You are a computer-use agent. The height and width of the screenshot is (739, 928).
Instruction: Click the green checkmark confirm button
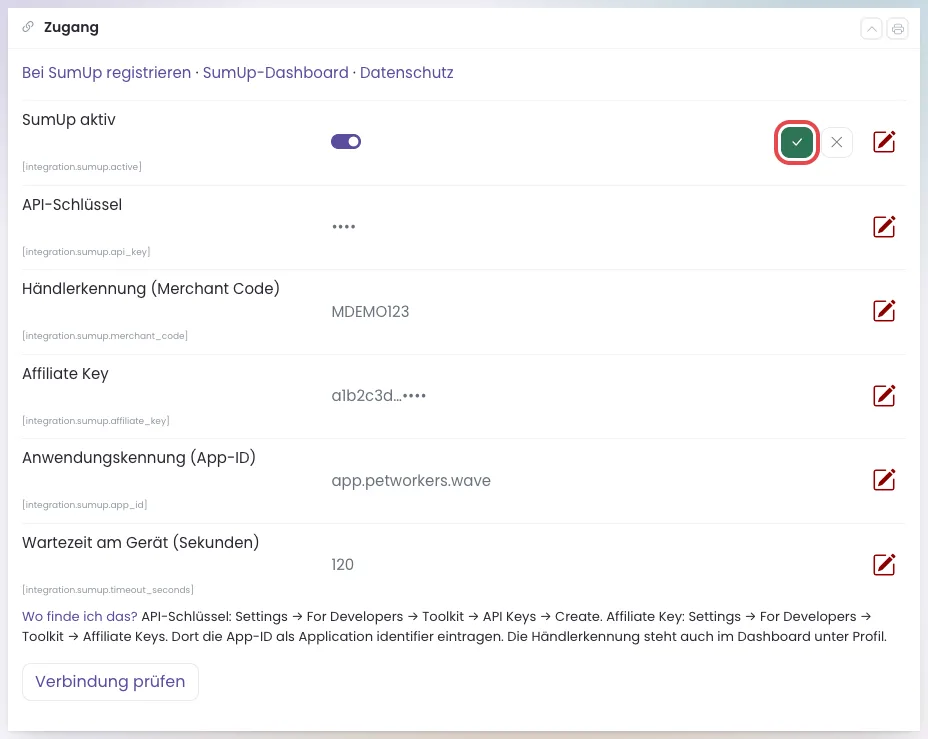pyautogui.click(x=797, y=142)
